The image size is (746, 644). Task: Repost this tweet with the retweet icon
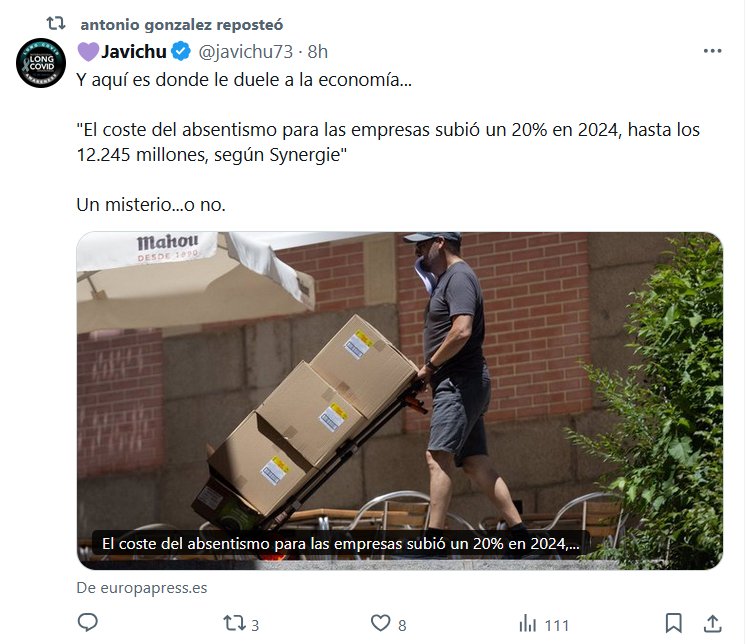[x=234, y=623]
